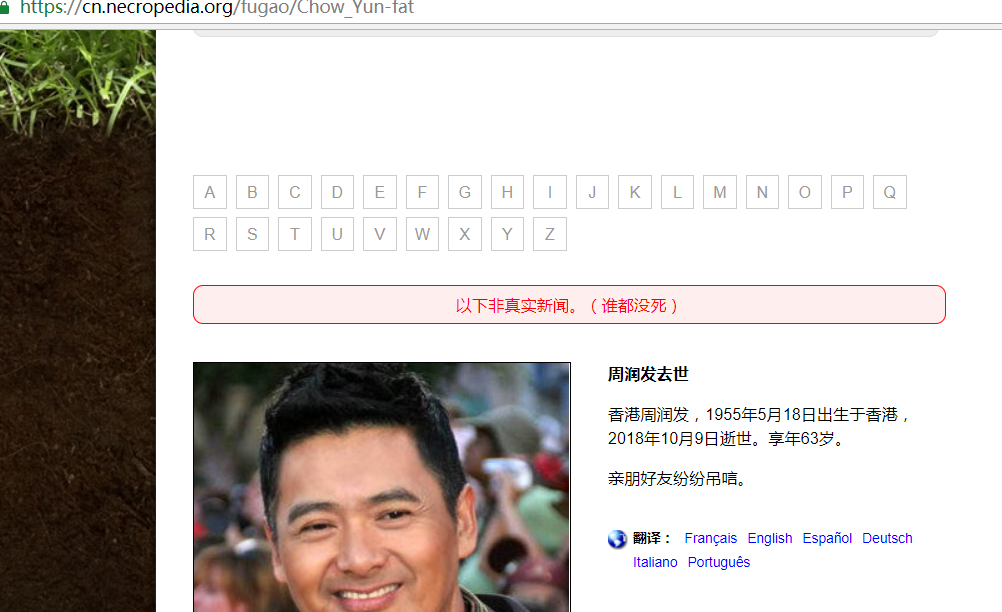Go to letter H listing
Viewport: 1002px width, 612px height.
click(507, 192)
